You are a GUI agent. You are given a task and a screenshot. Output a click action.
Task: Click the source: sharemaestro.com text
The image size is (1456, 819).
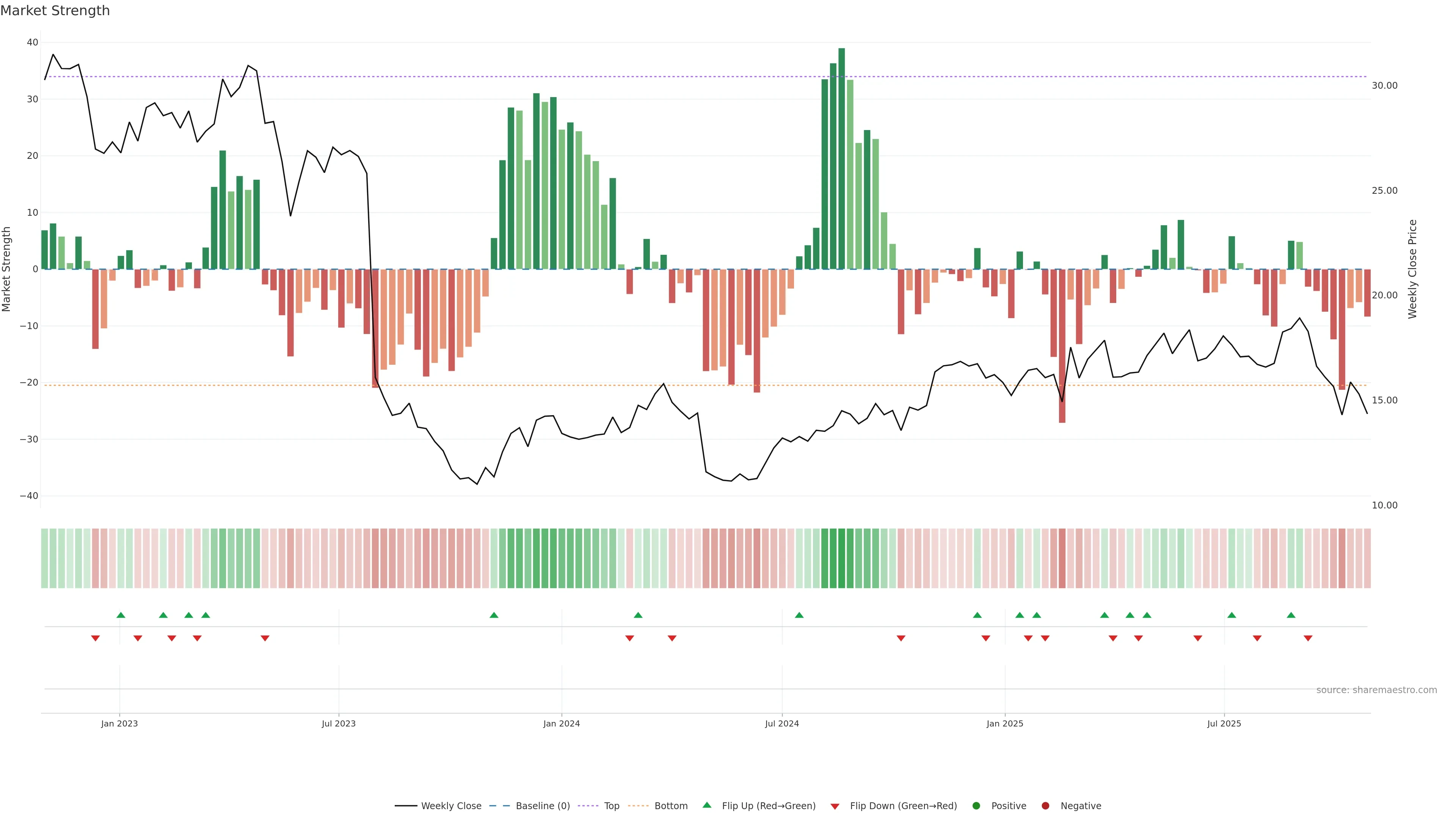[1376, 690]
